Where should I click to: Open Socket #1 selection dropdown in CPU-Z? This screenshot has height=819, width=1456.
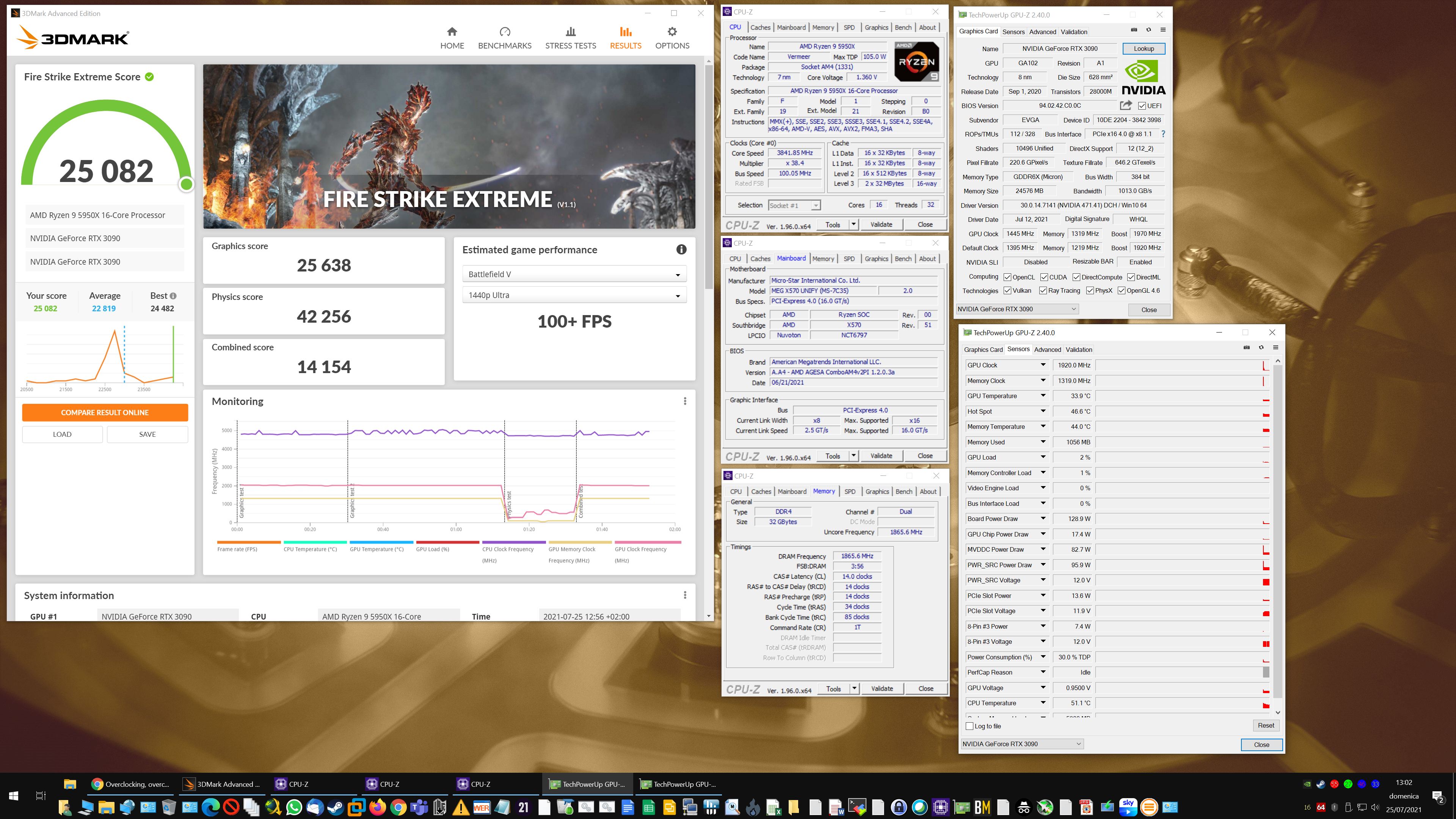[x=794, y=205]
